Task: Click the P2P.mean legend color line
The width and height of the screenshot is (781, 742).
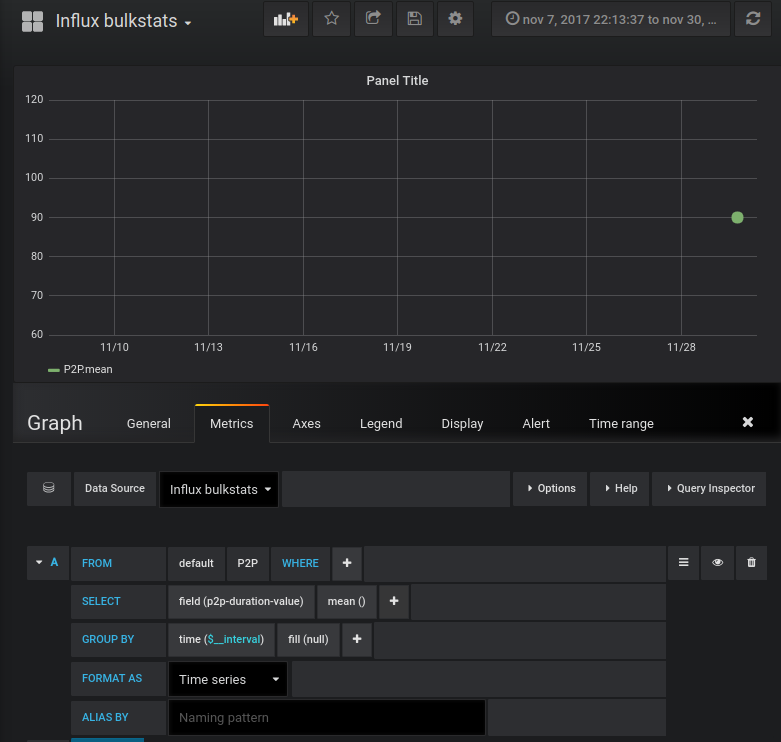Action: pos(54,370)
